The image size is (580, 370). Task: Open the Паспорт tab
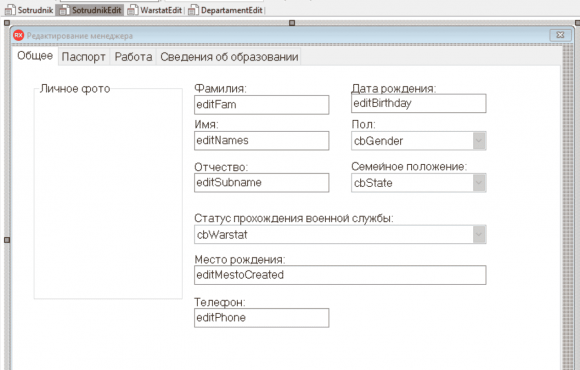(x=84, y=57)
